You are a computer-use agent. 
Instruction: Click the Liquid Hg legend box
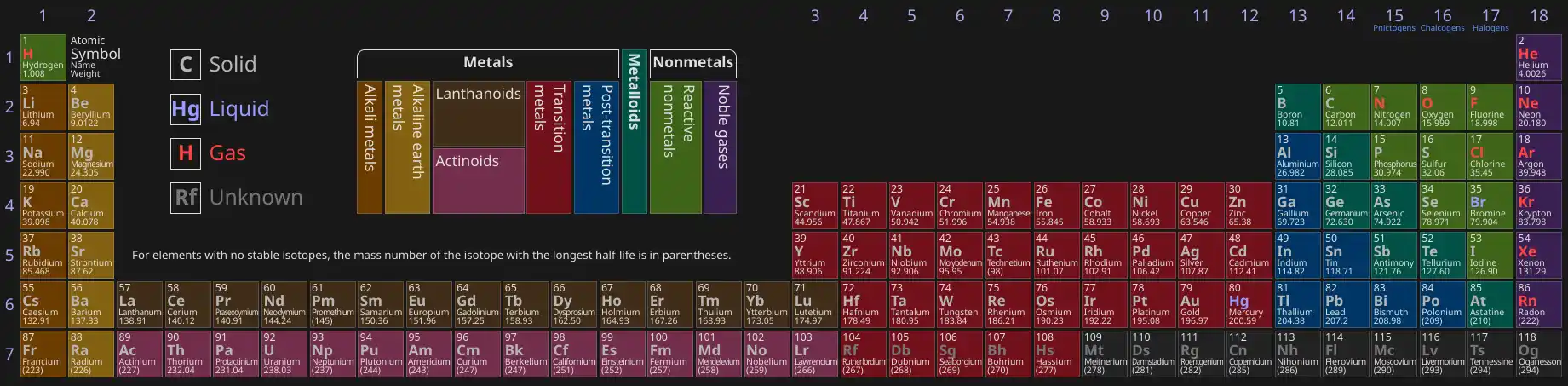tap(186, 109)
